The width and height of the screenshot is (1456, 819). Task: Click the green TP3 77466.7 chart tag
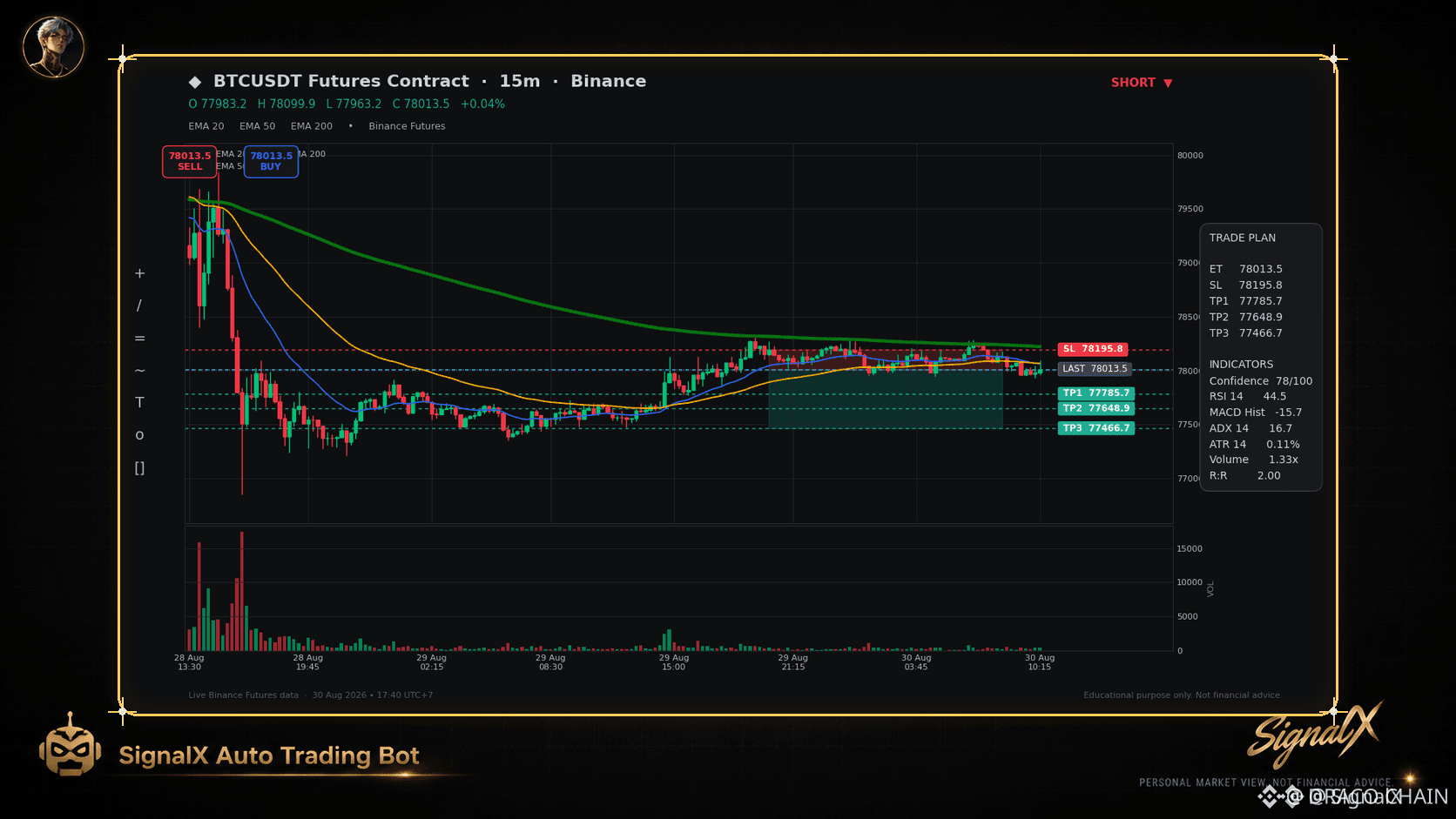pyautogui.click(x=1096, y=428)
